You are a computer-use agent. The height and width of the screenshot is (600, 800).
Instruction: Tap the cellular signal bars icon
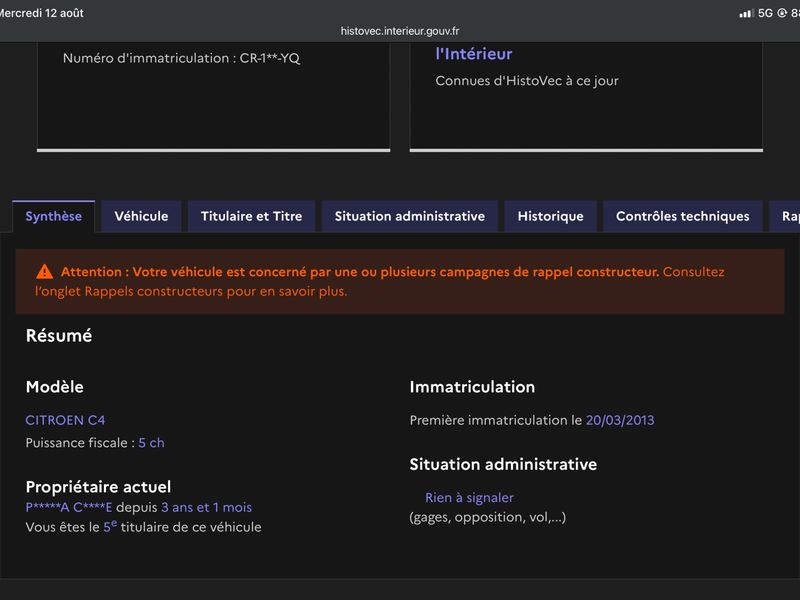click(x=746, y=13)
